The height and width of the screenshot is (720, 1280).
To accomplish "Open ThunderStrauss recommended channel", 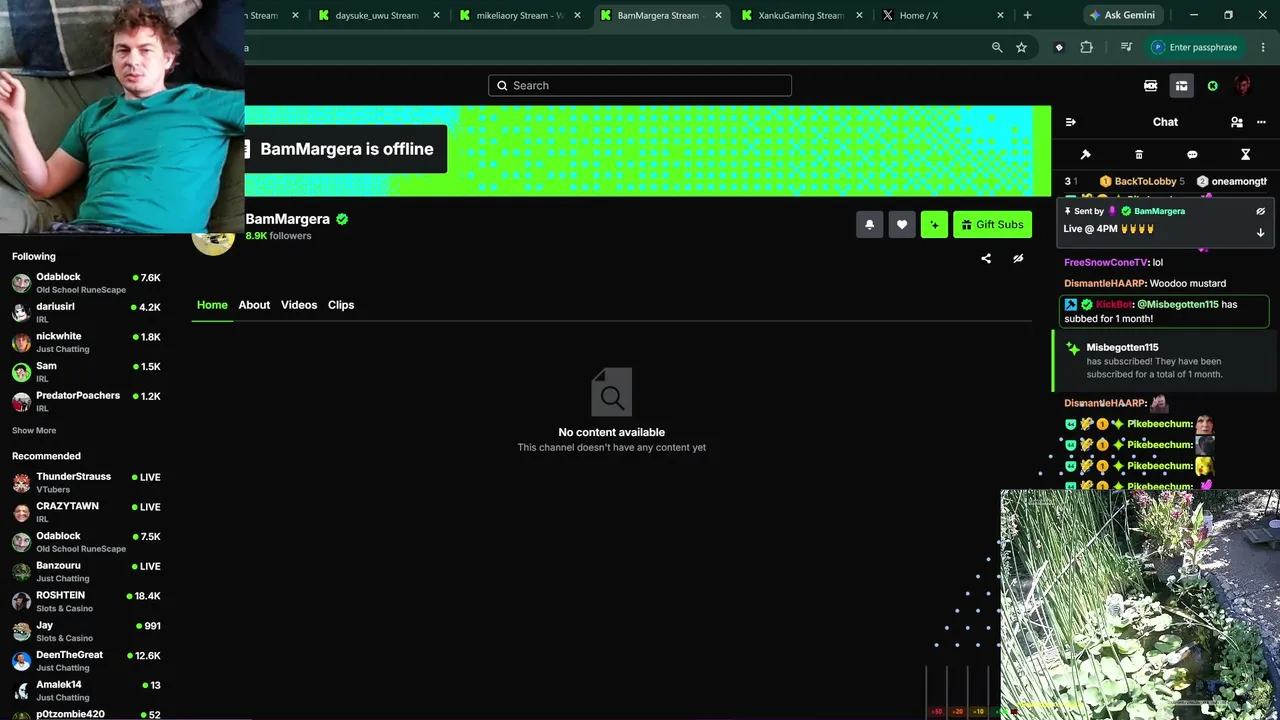I will pyautogui.click(x=86, y=483).
